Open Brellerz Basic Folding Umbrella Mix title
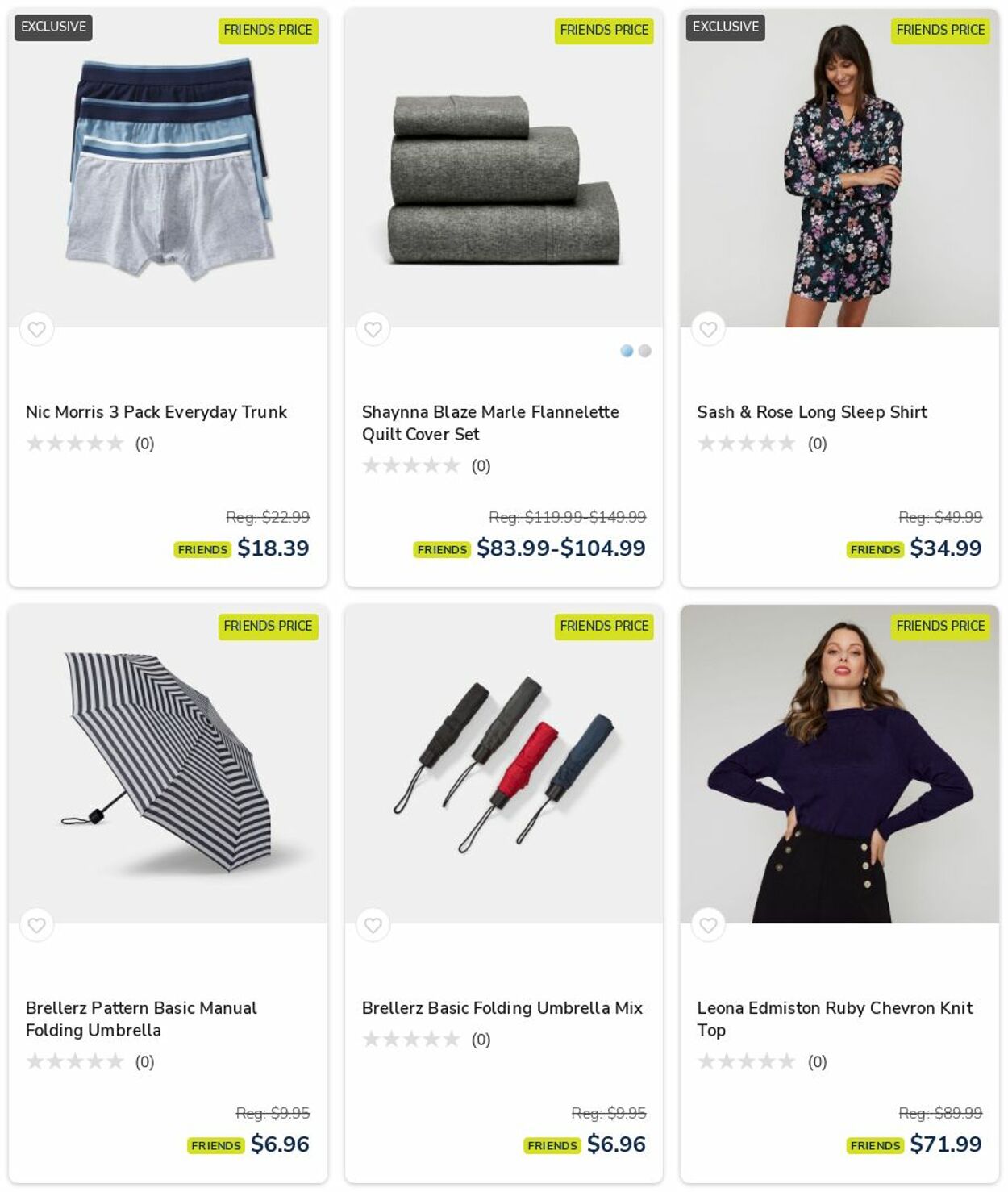Viewport: 1008px width, 1192px height. 502,1008
